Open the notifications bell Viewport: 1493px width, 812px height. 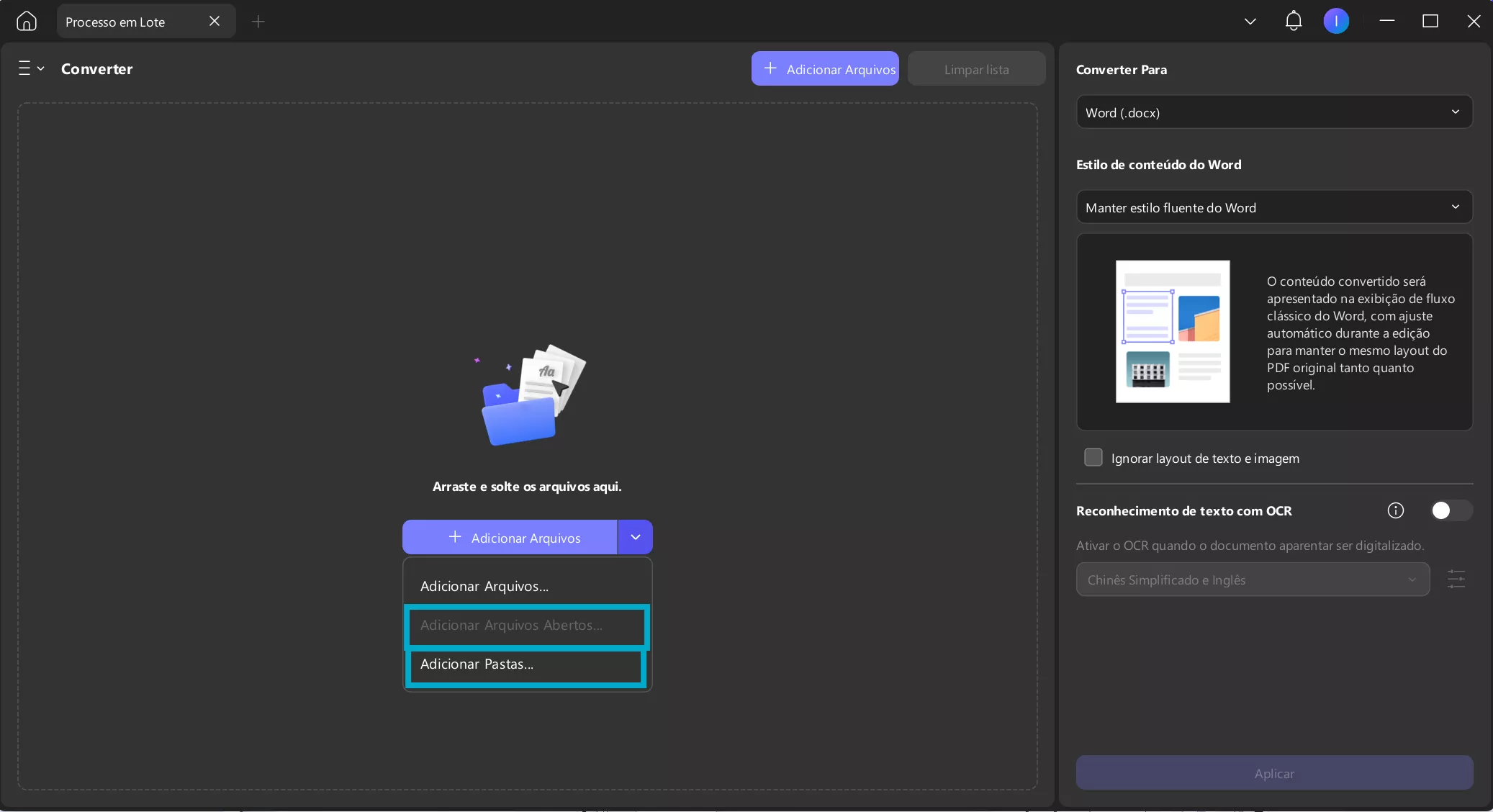(x=1293, y=22)
